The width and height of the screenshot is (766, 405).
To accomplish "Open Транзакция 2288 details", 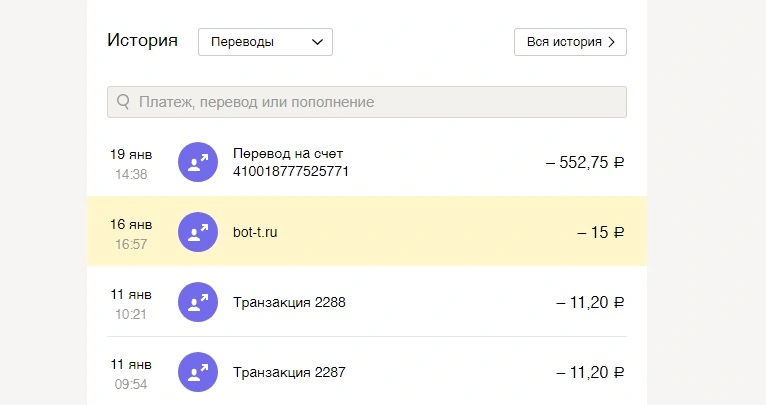I will [367, 302].
